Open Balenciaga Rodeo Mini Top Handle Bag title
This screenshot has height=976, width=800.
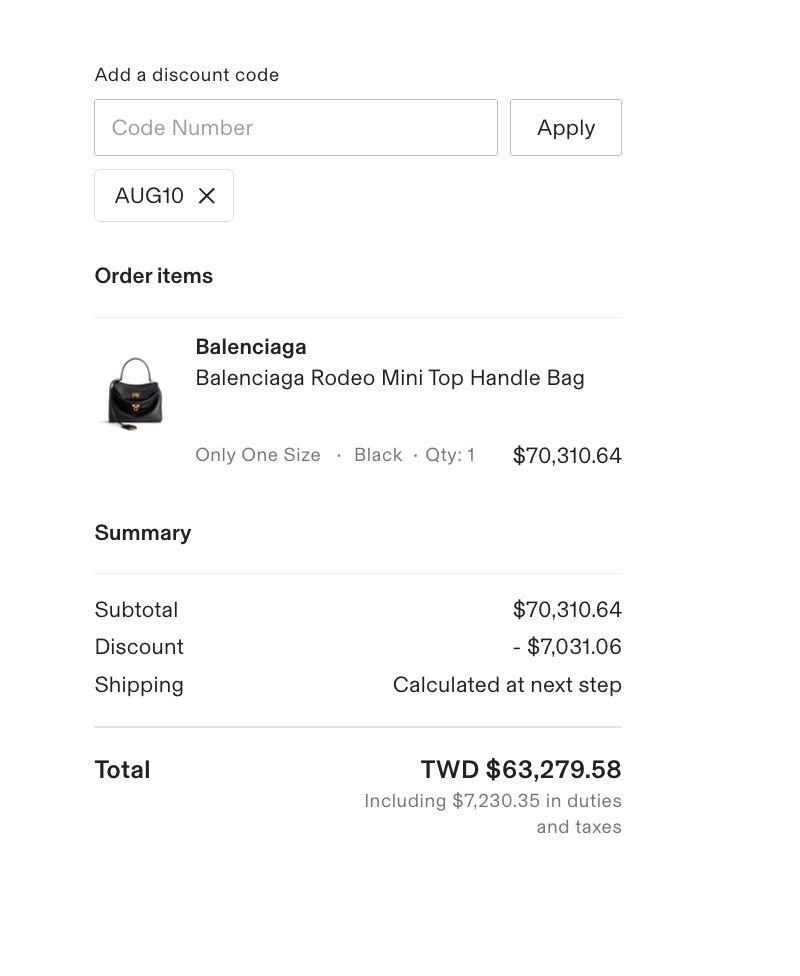click(390, 378)
